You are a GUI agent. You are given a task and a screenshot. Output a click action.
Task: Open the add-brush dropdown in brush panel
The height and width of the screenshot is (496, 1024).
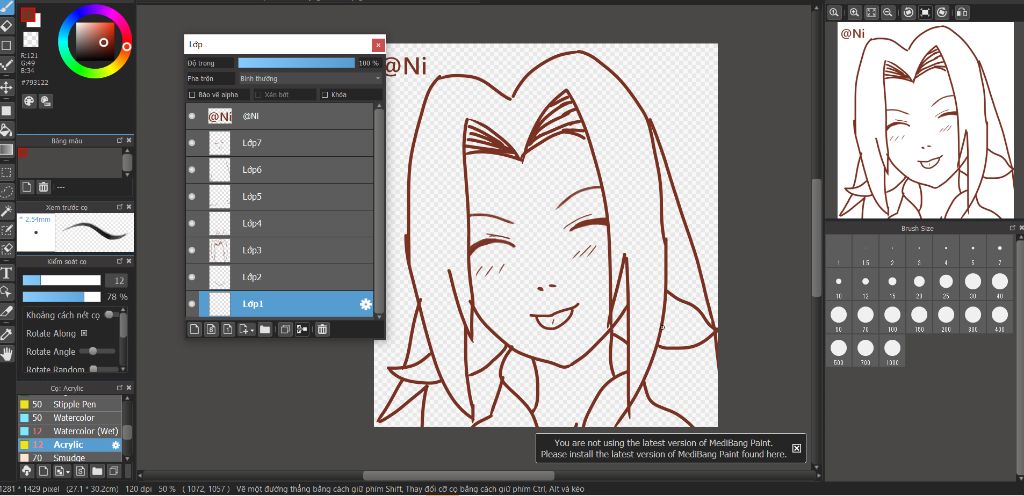[68, 471]
